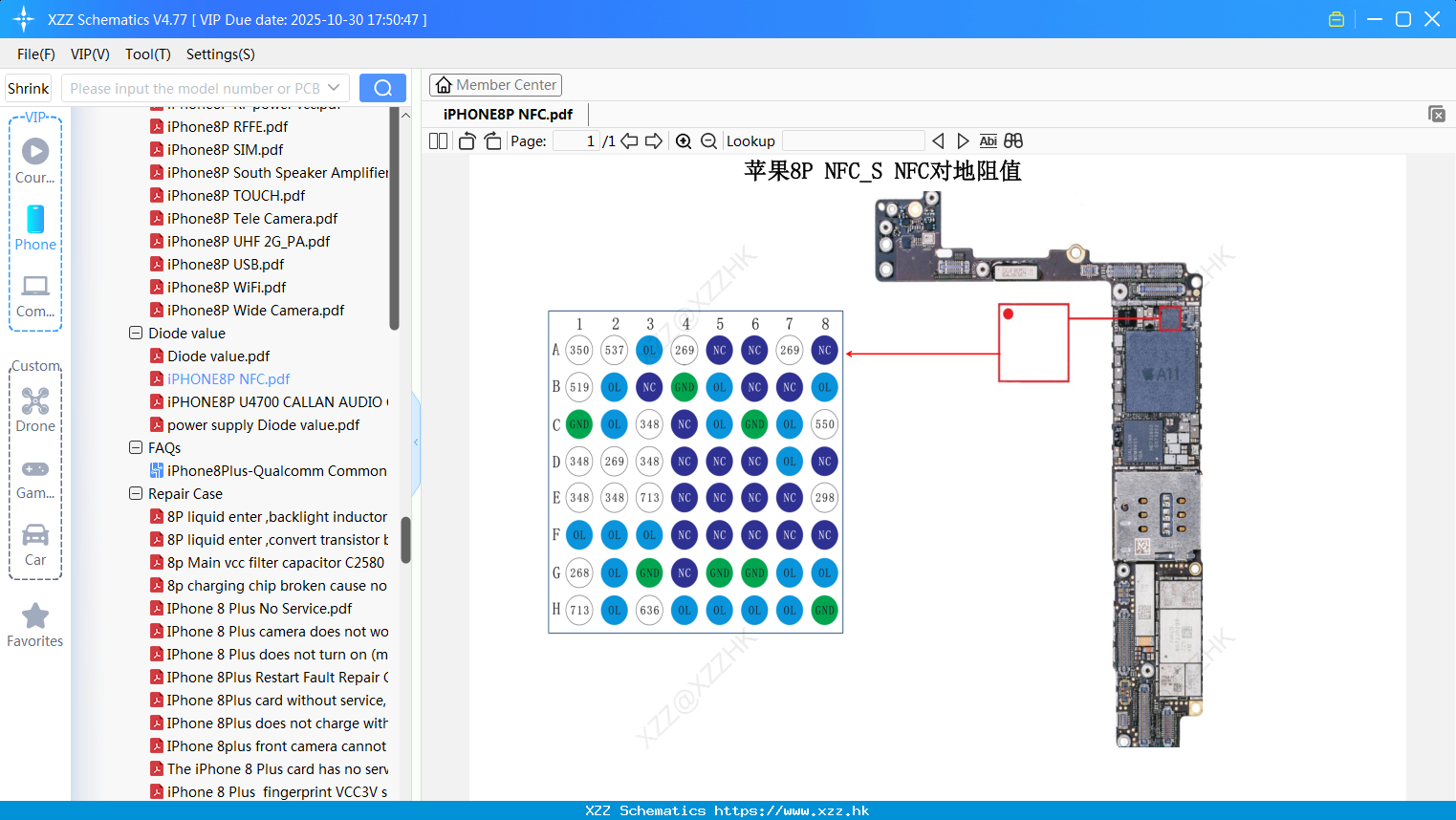Open Diode value.pdf

219,356
